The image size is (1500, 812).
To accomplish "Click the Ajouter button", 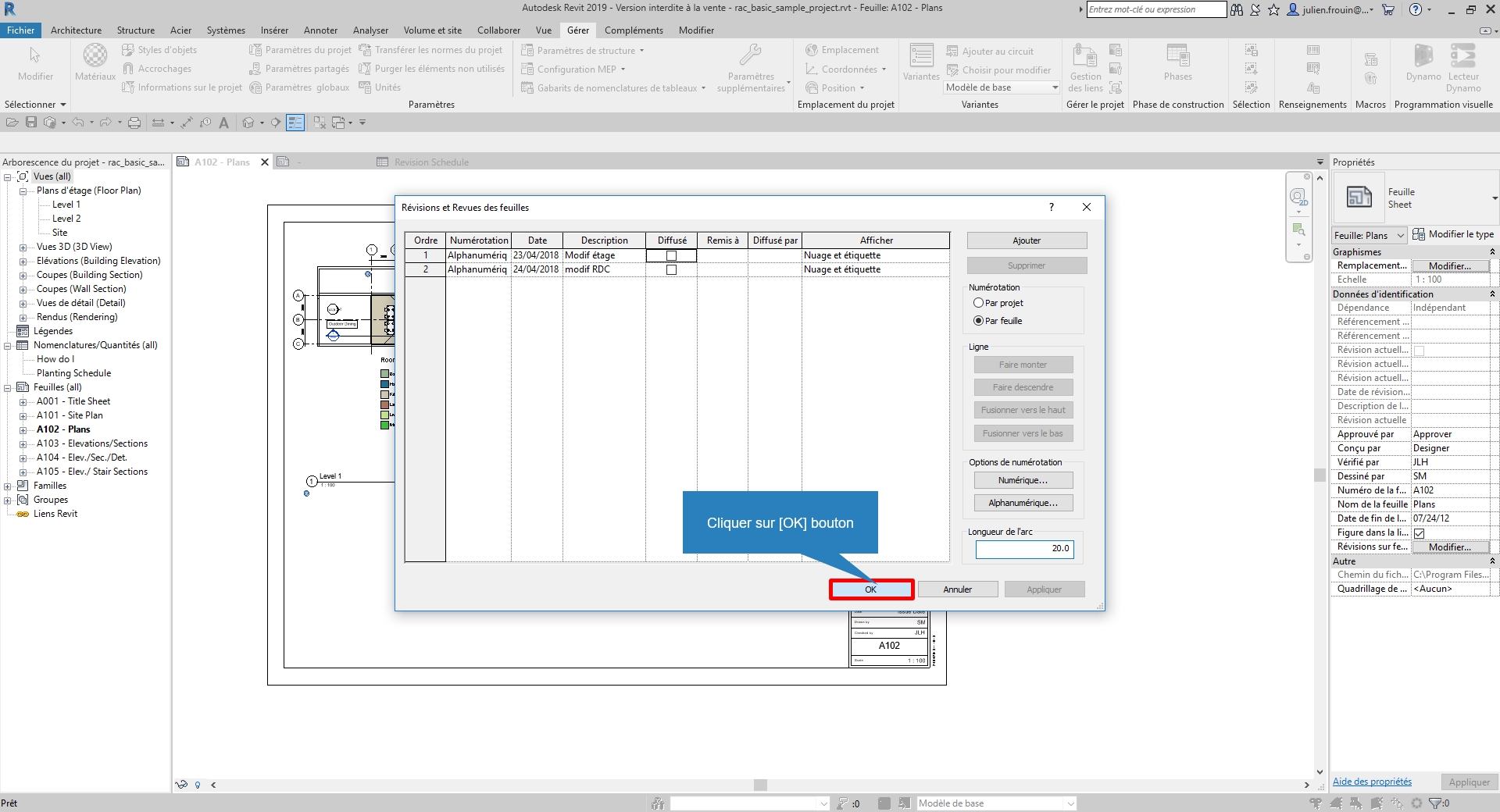I will coord(1027,240).
